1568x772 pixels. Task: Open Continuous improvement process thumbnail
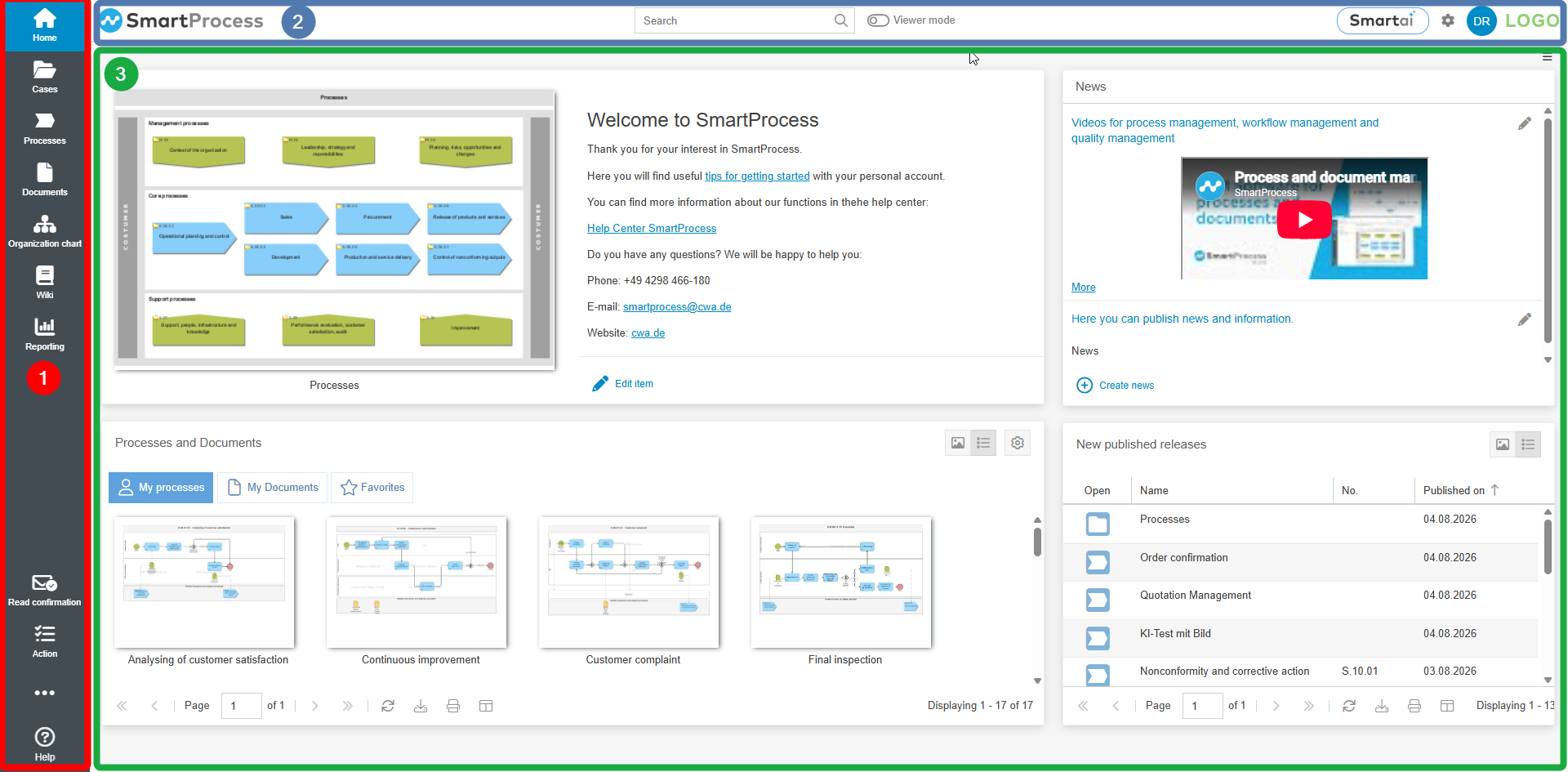tap(416, 582)
